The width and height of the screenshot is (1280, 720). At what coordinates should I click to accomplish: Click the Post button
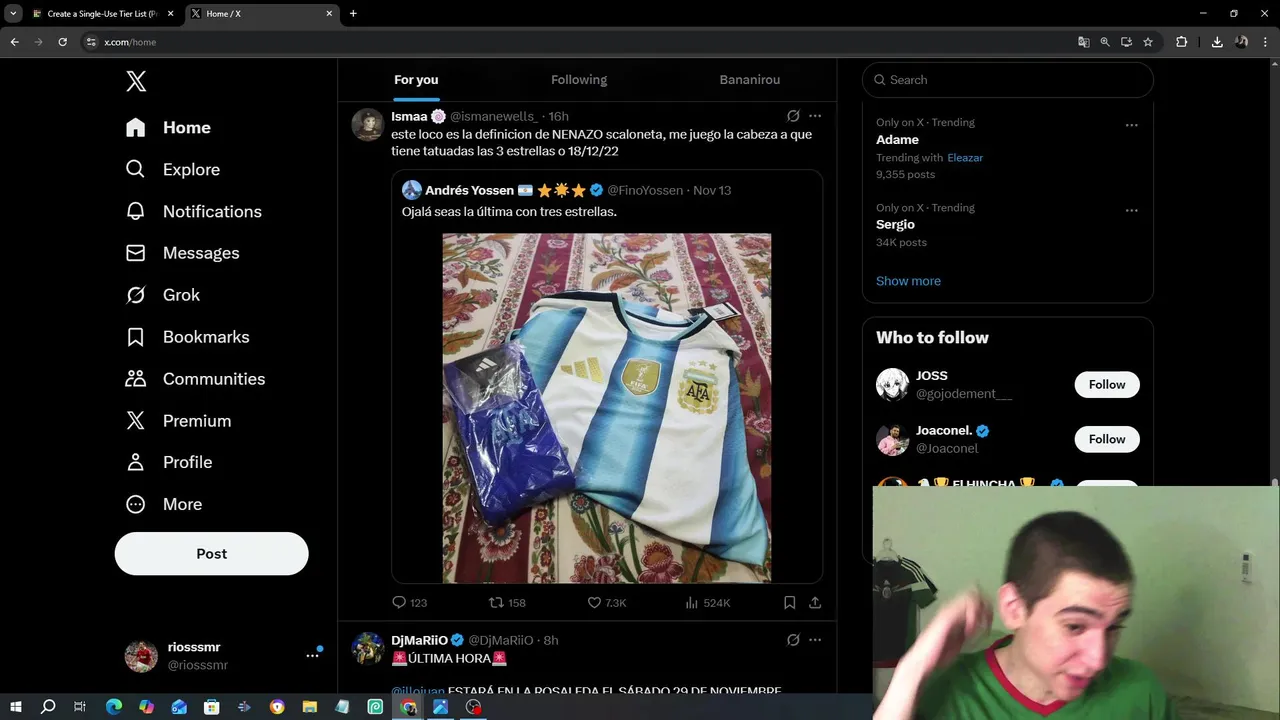(211, 553)
